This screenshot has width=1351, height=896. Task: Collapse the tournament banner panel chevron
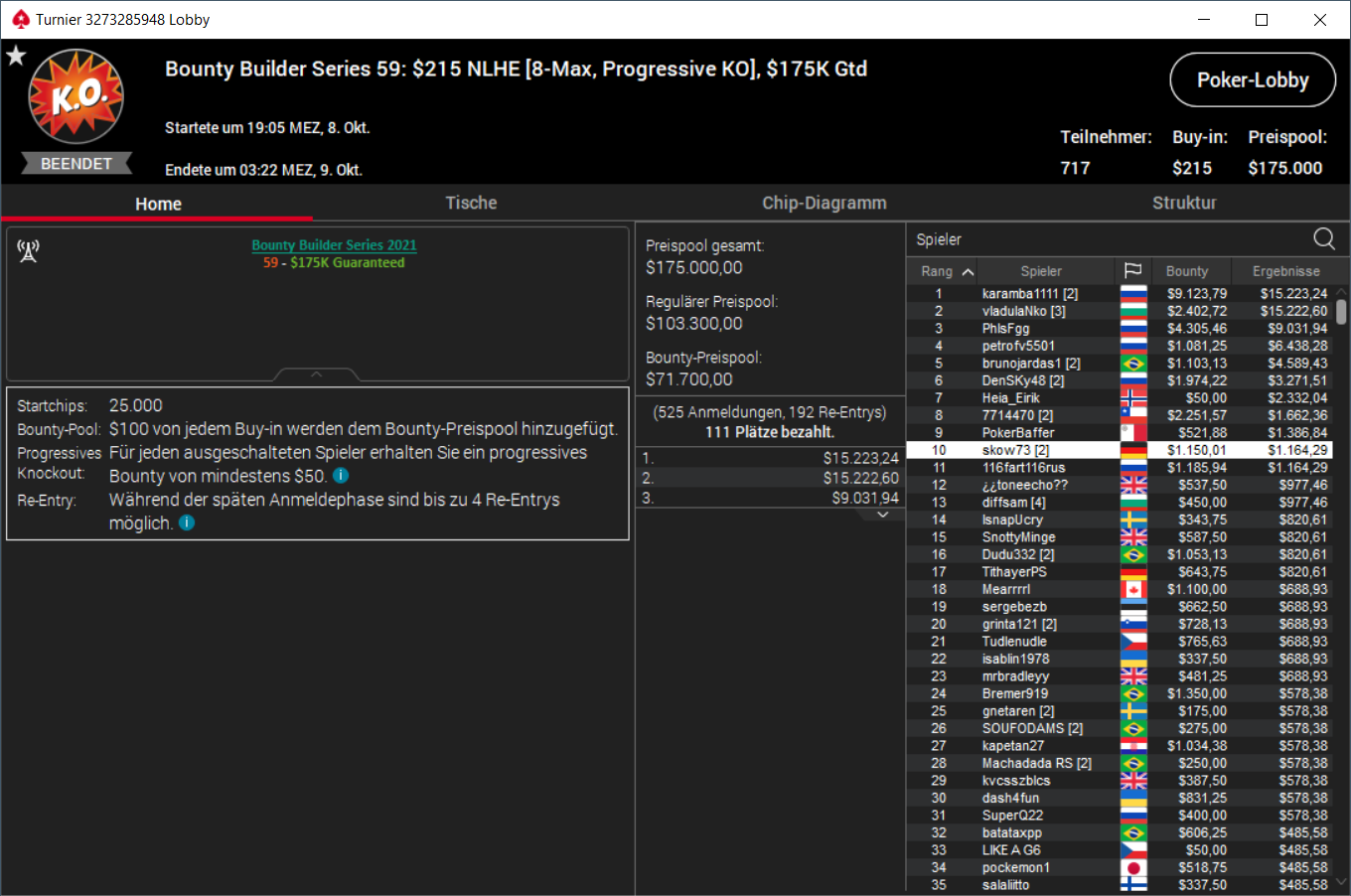pos(316,374)
